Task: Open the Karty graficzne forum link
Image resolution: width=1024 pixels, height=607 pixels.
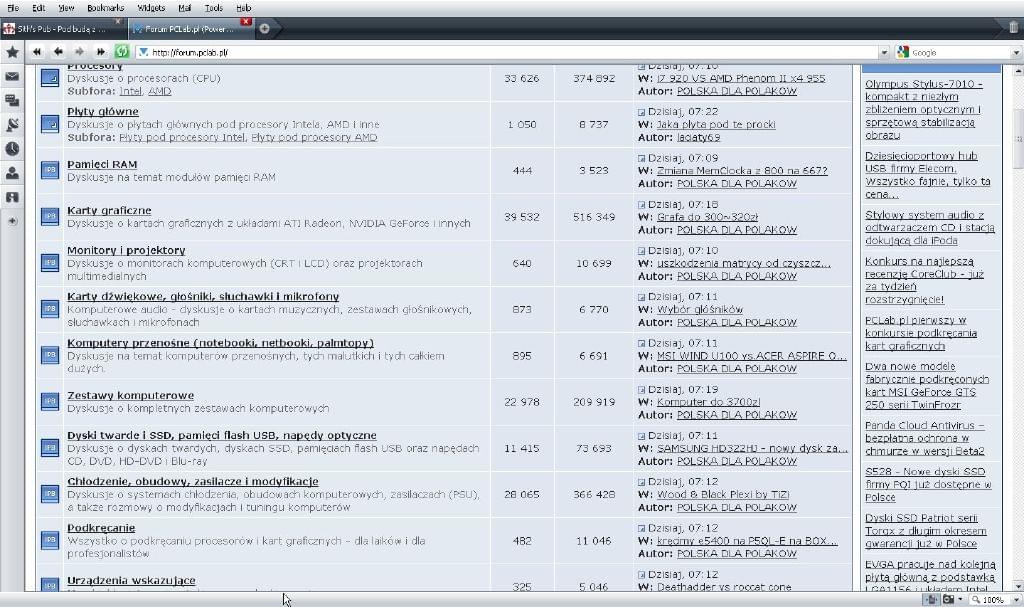Action: click(x=109, y=211)
